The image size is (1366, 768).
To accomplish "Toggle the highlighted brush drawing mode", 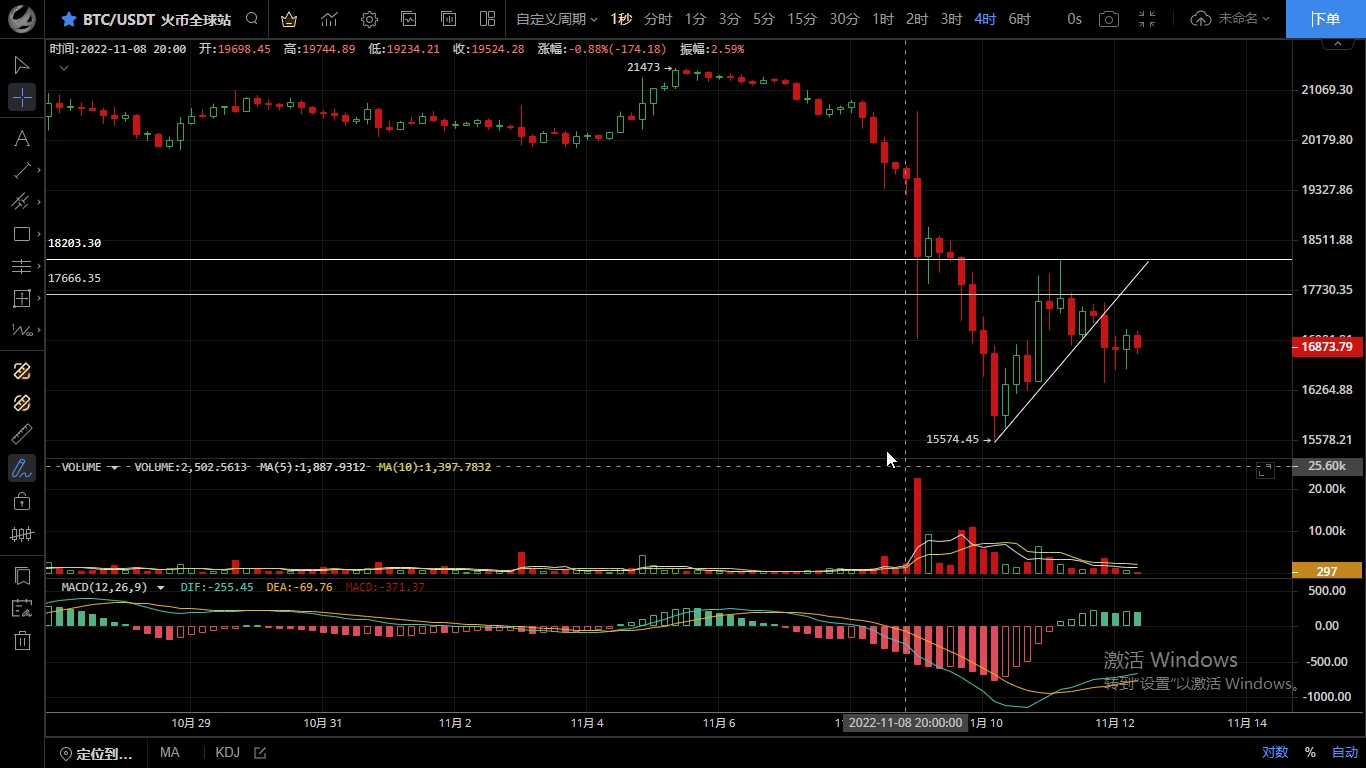I will [x=22, y=467].
